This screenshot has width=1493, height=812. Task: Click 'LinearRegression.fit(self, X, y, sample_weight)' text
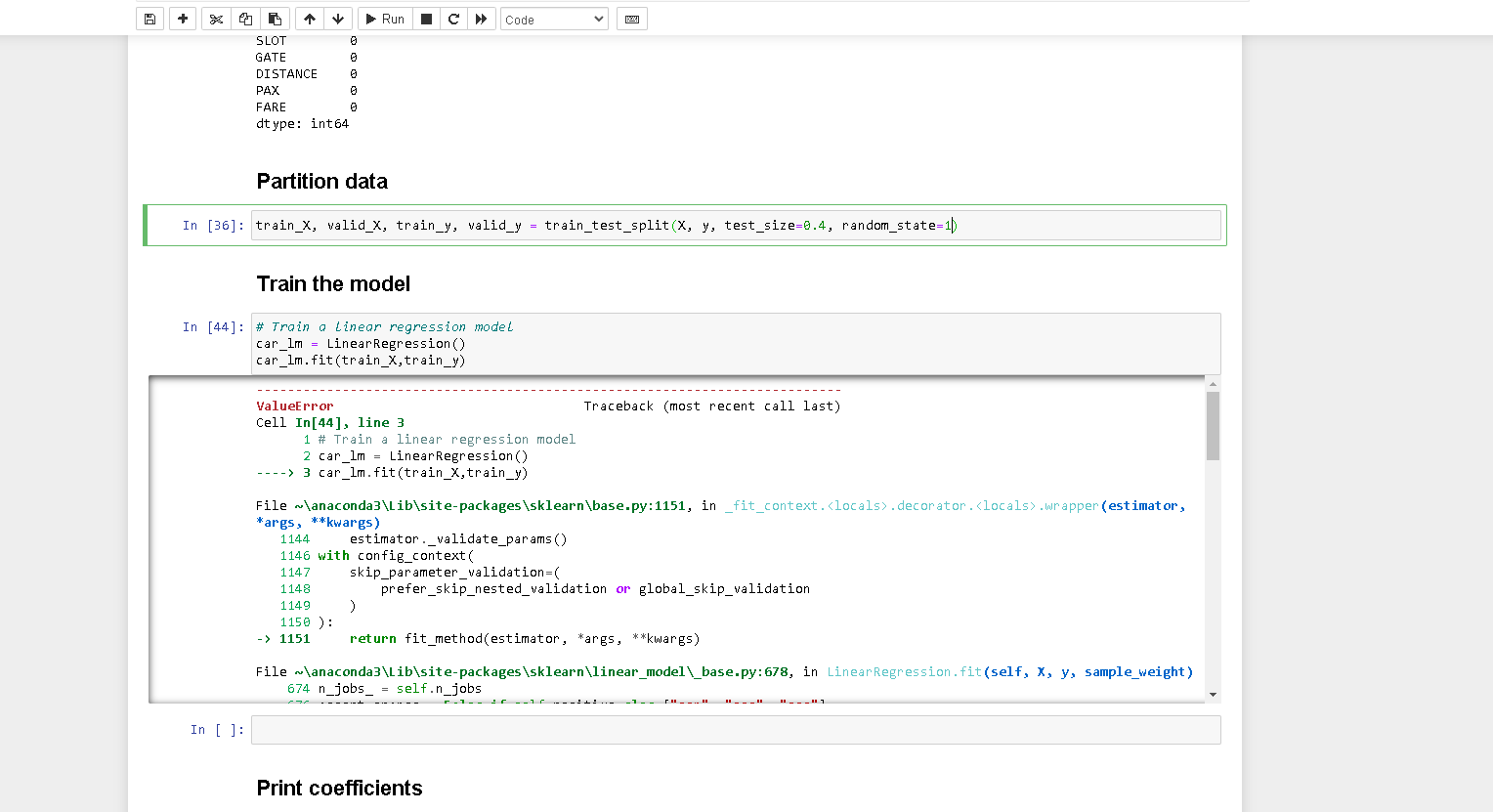click(x=1010, y=671)
